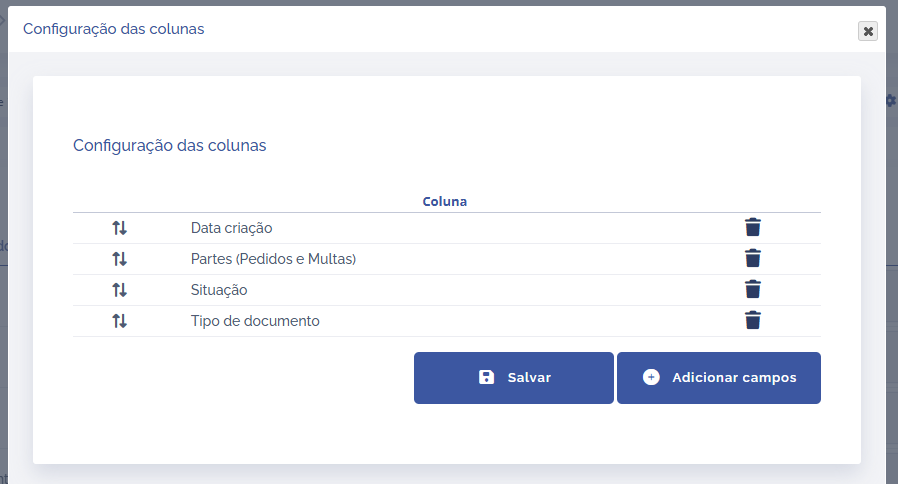Delete the Situação column via trash icon
This screenshot has width=898, height=484.
pos(753,290)
